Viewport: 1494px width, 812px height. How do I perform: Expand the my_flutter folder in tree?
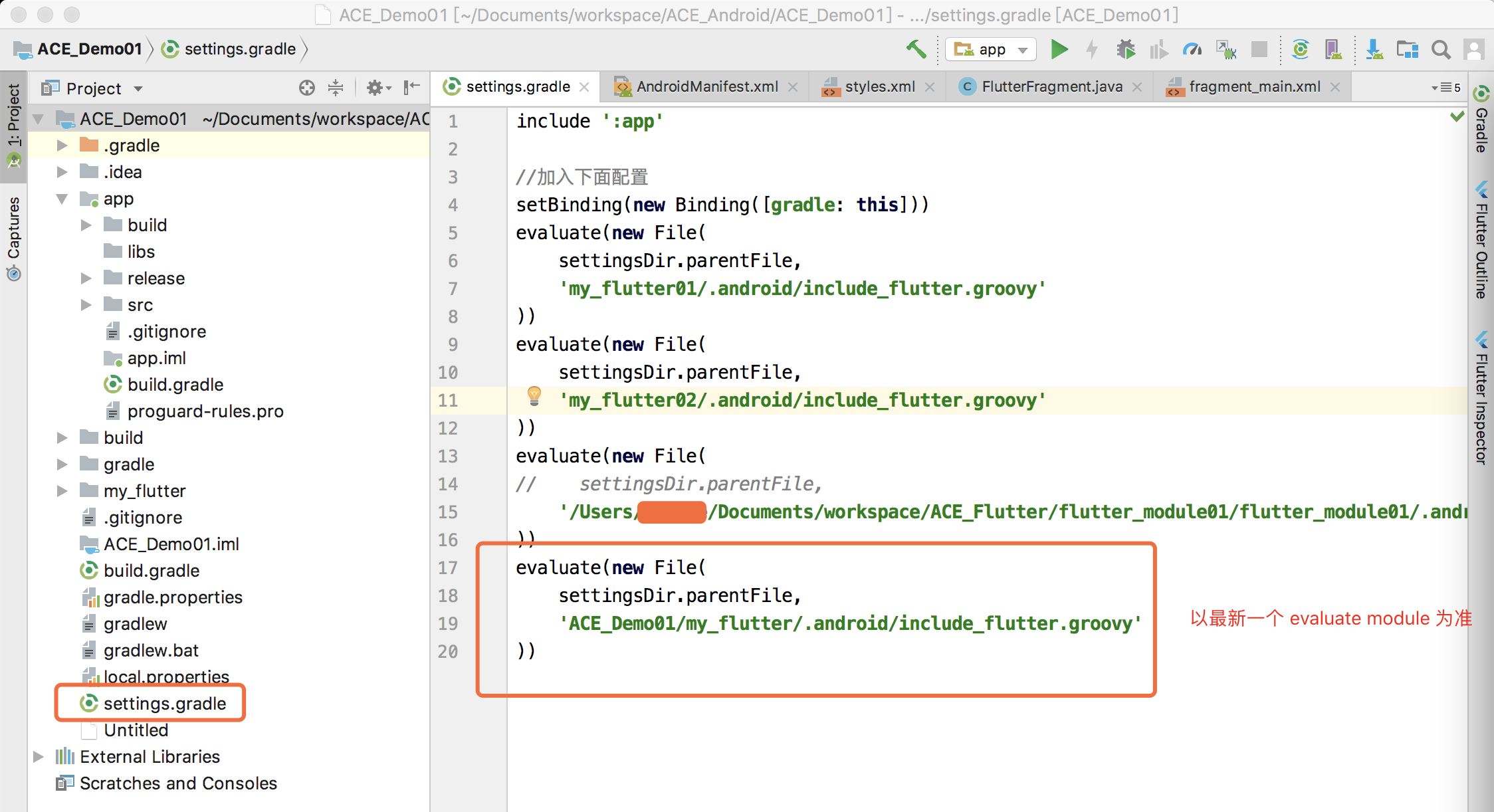pyautogui.click(x=62, y=491)
